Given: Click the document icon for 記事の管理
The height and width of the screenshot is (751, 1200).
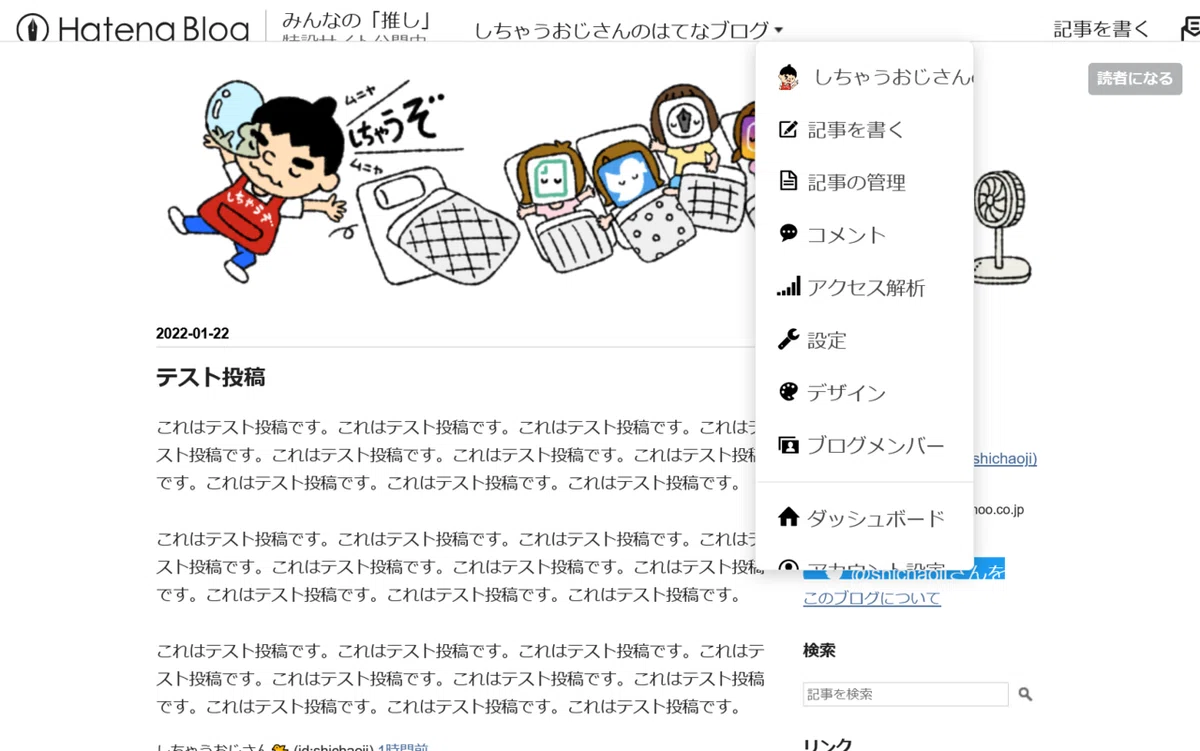Looking at the screenshot, I should pyautogui.click(x=788, y=181).
